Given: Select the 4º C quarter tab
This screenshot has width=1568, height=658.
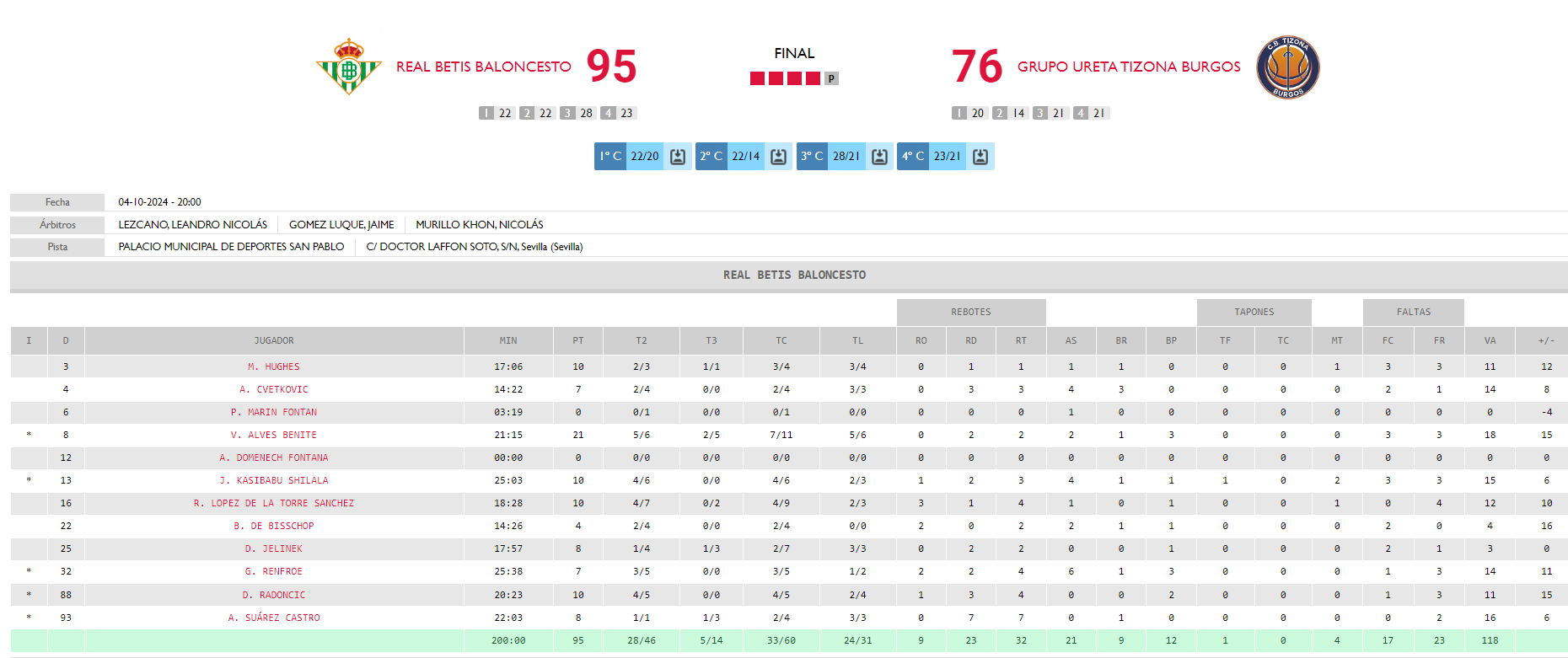Looking at the screenshot, I should 913,157.
